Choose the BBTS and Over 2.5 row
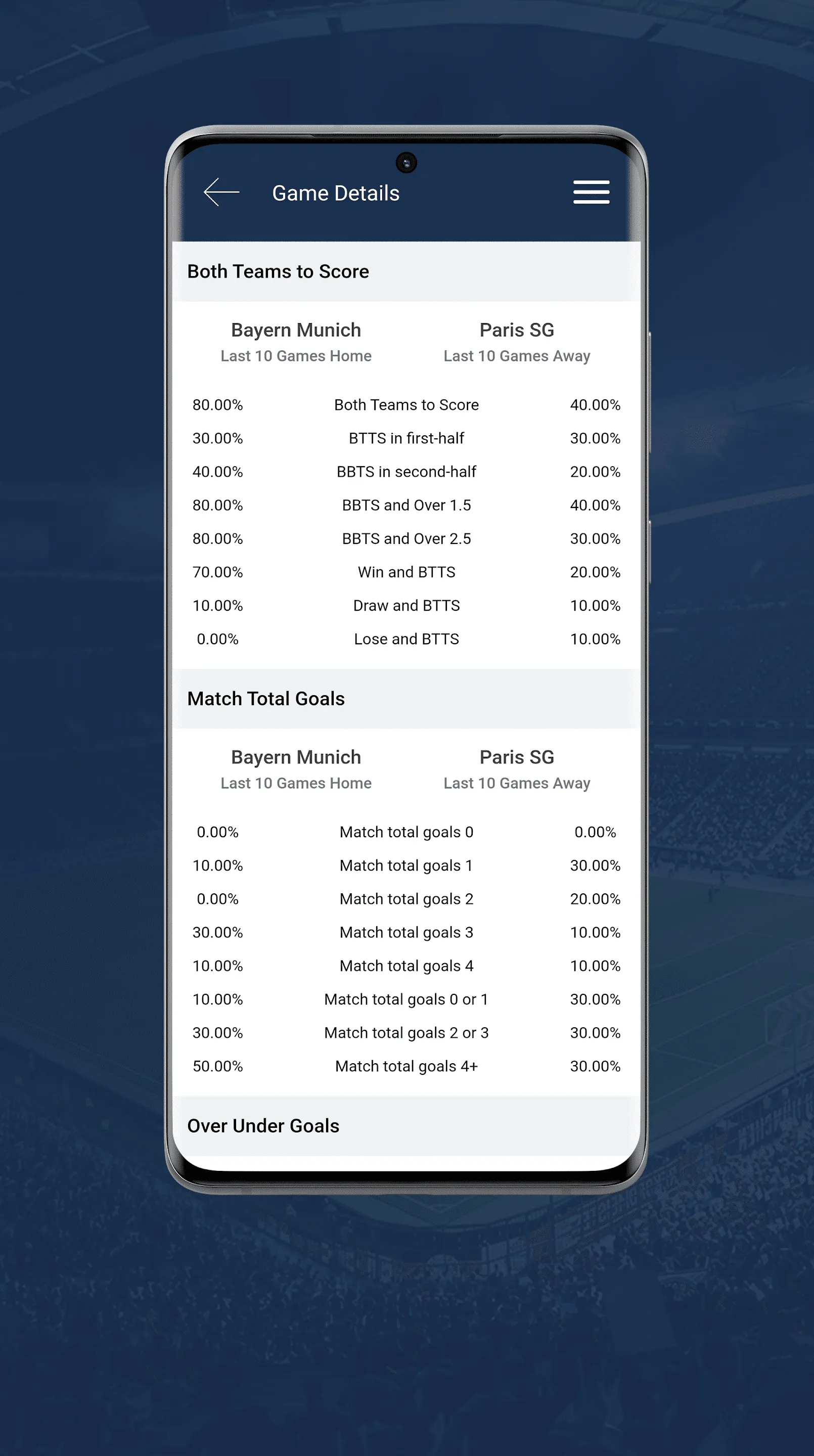This screenshot has width=814, height=1456. coord(406,538)
